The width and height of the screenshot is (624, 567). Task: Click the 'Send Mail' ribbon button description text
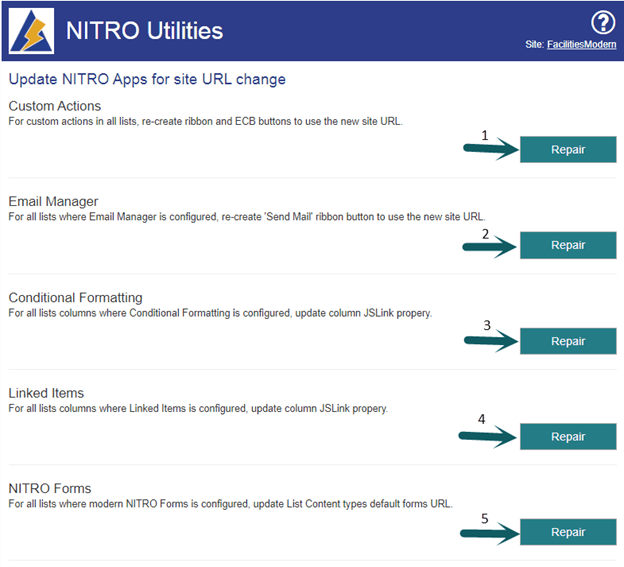(247, 217)
